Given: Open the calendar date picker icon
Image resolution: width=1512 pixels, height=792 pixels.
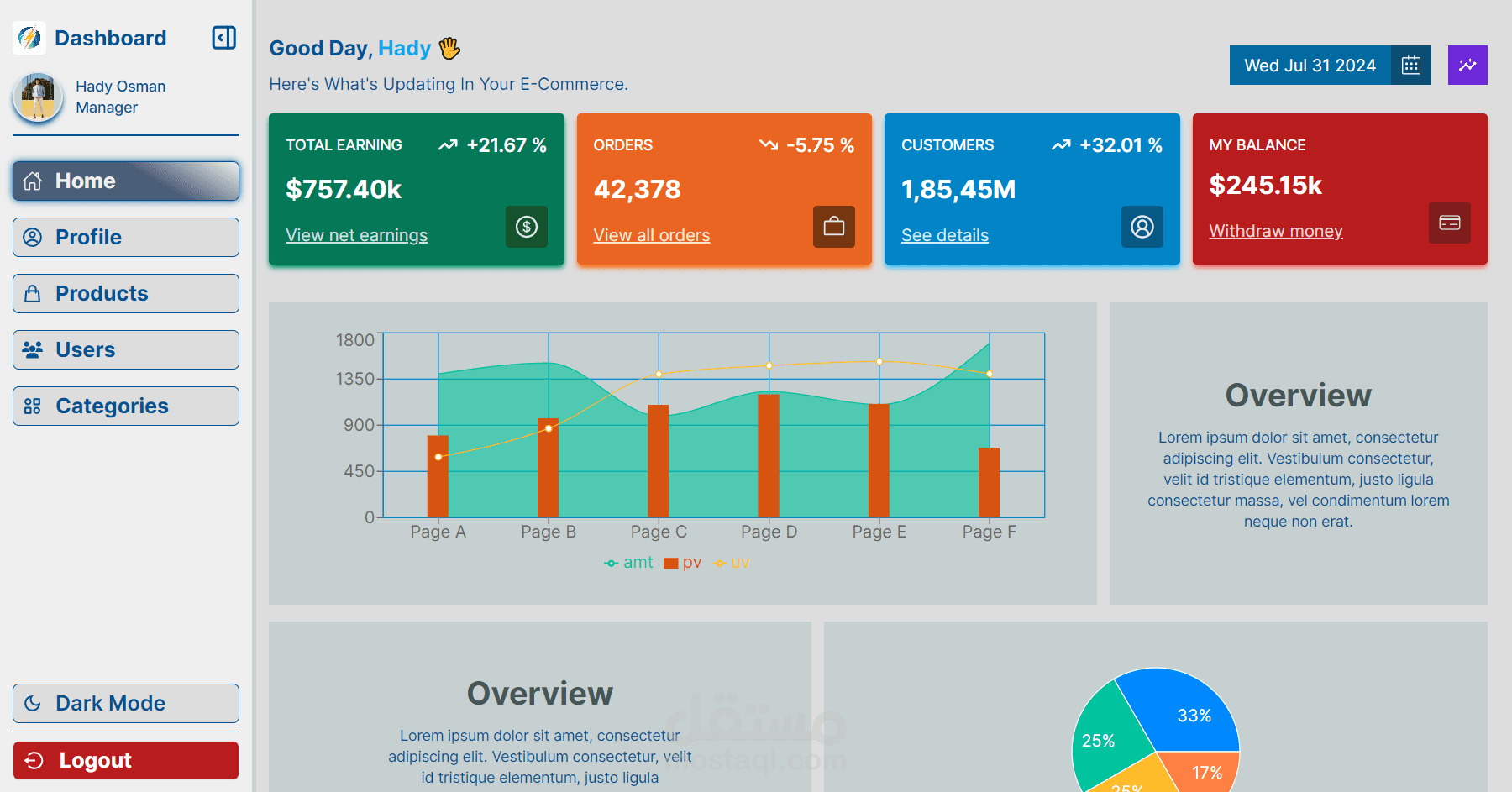Looking at the screenshot, I should [x=1411, y=66].
